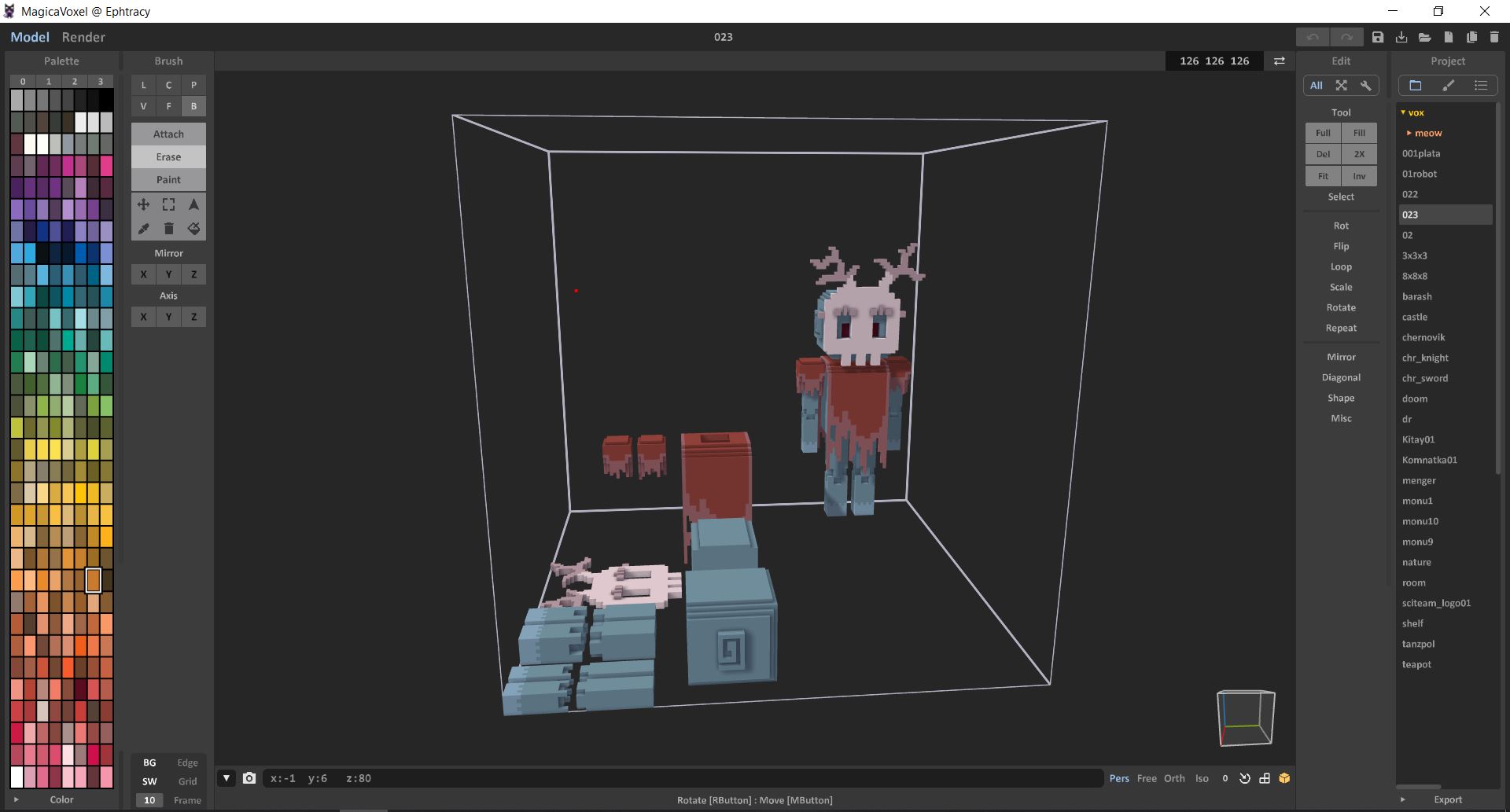This screenshot has height=812, width=1510.
Task: Click the swap dimensions arrows icon
Action: click(x=1280, y=61)
